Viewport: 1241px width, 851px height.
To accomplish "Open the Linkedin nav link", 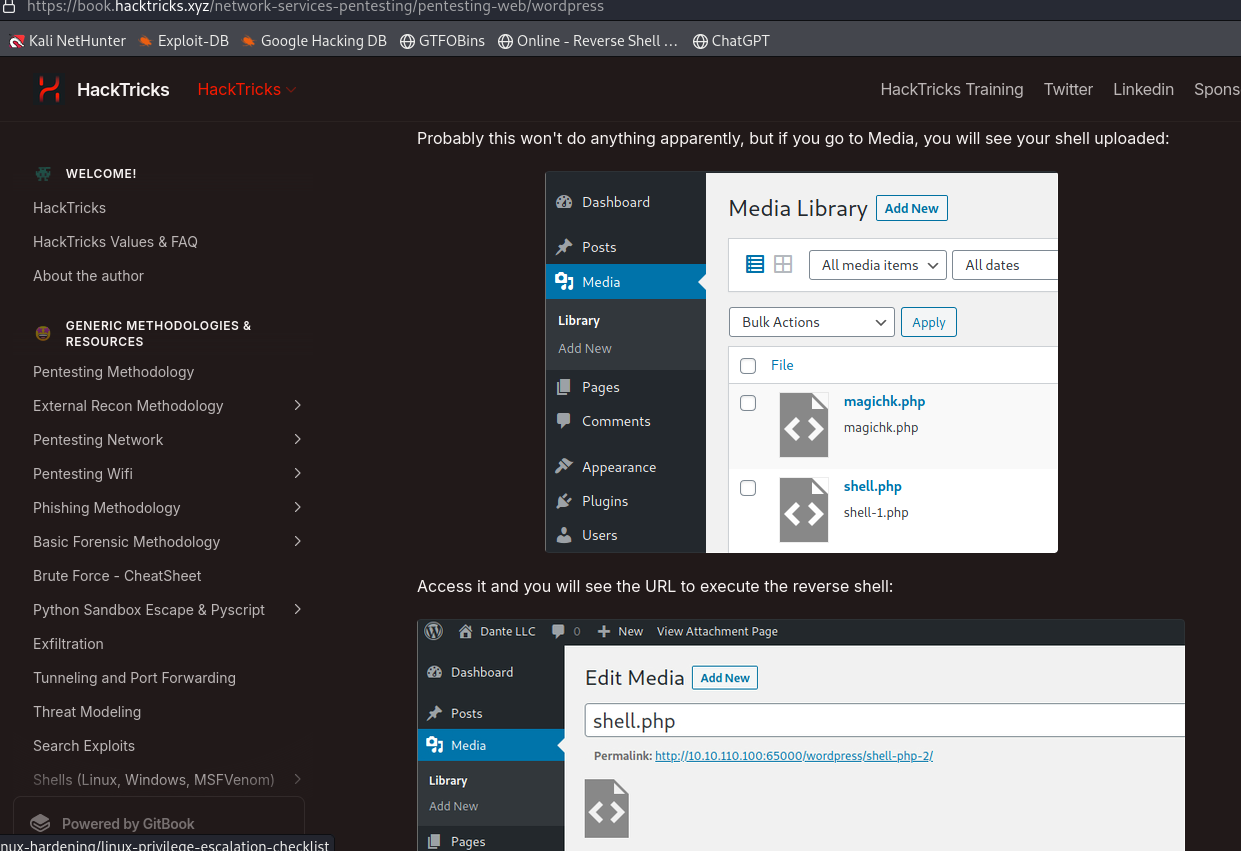I will tap(1143, 89).
